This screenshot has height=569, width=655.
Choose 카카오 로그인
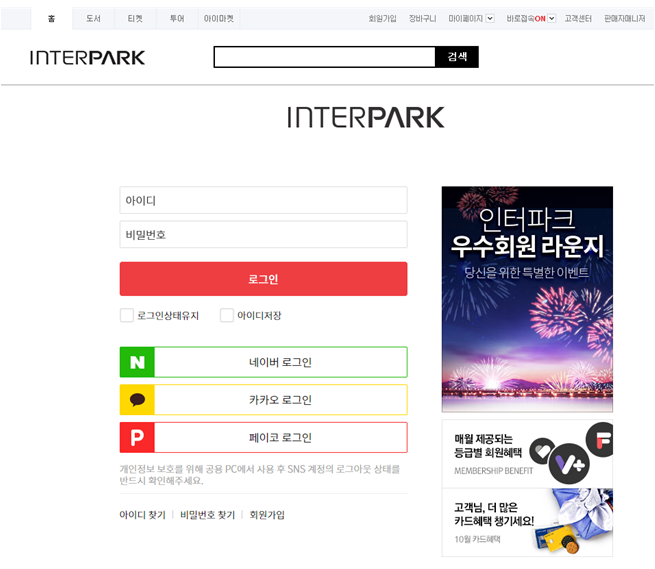[263, 400]
